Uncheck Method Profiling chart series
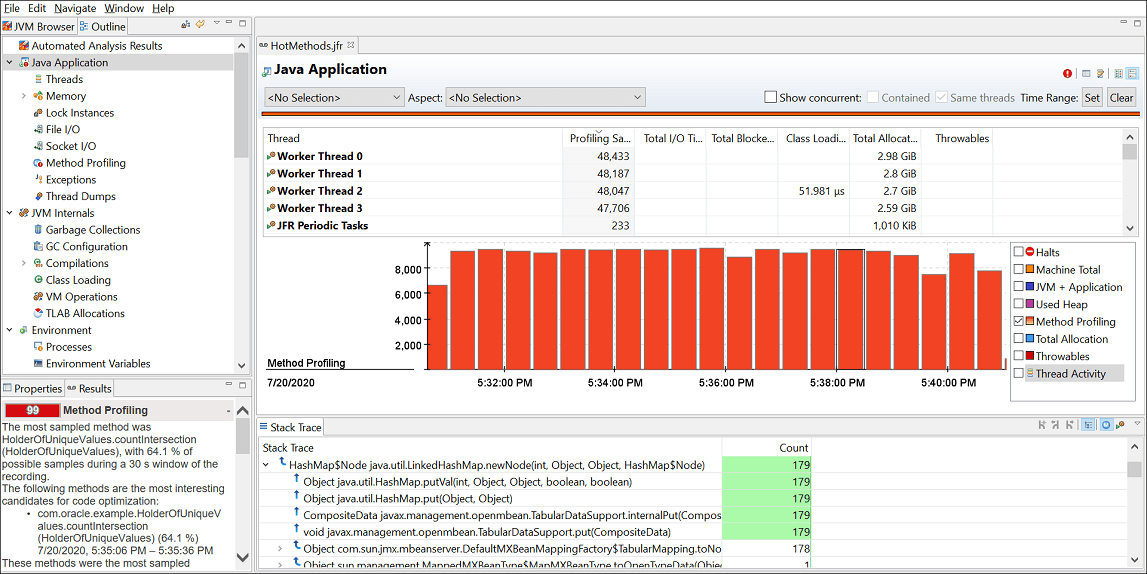1147x574 pixels. click(x=1018, y=322)
